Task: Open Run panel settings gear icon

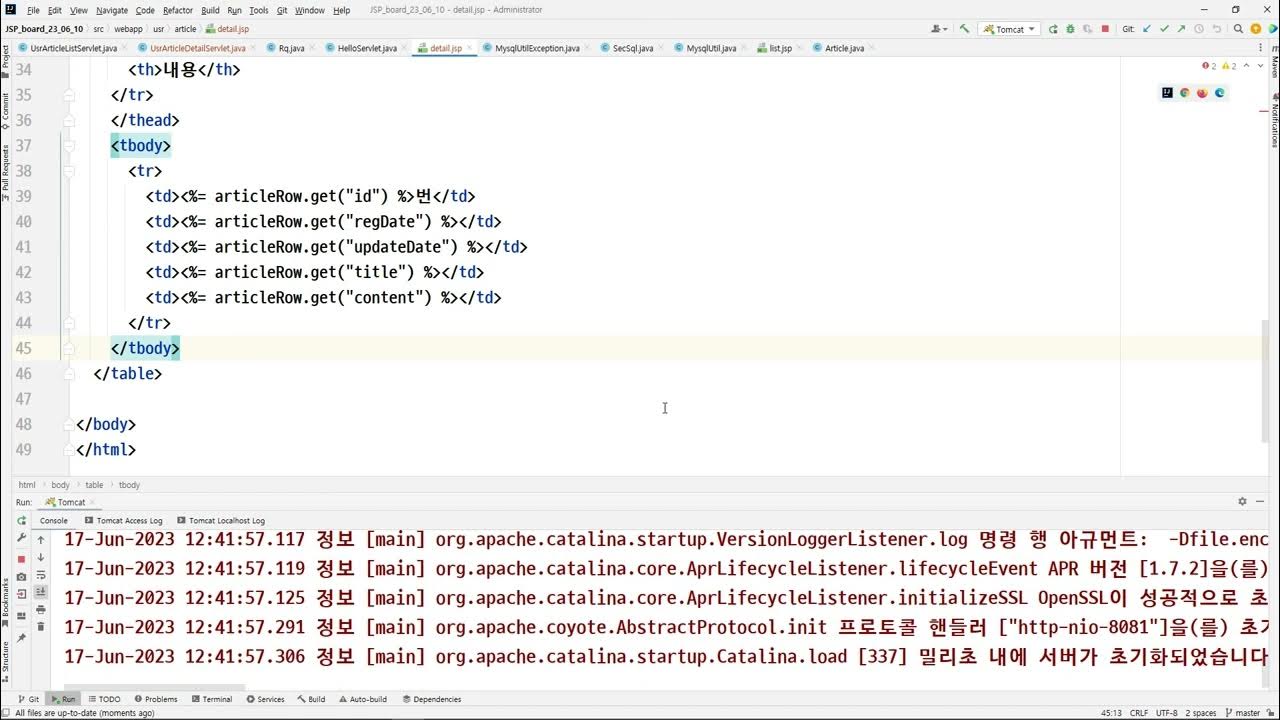Action: [x=1243, y=502]
